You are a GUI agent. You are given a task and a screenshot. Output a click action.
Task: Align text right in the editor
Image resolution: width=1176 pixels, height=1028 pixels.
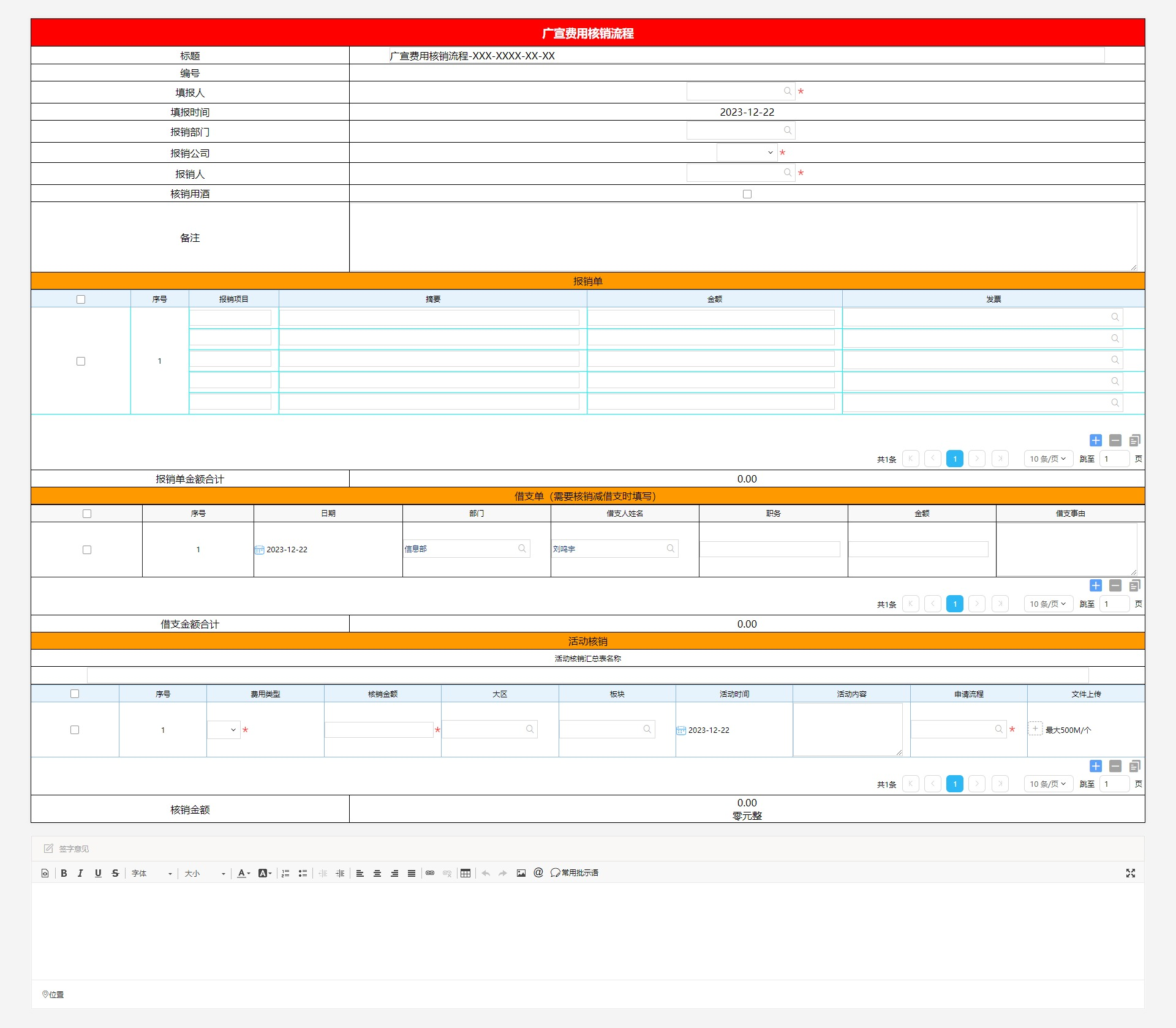tap(394, 873)
